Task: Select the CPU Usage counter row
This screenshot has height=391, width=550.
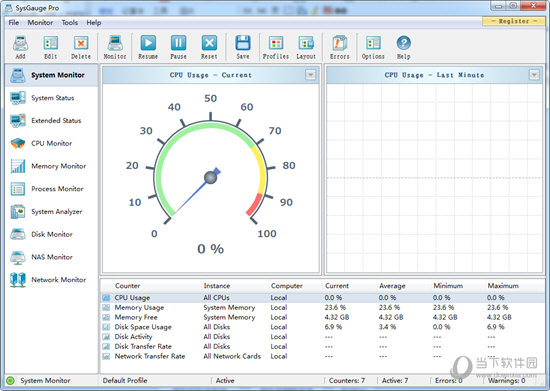Action: point(323,298)
